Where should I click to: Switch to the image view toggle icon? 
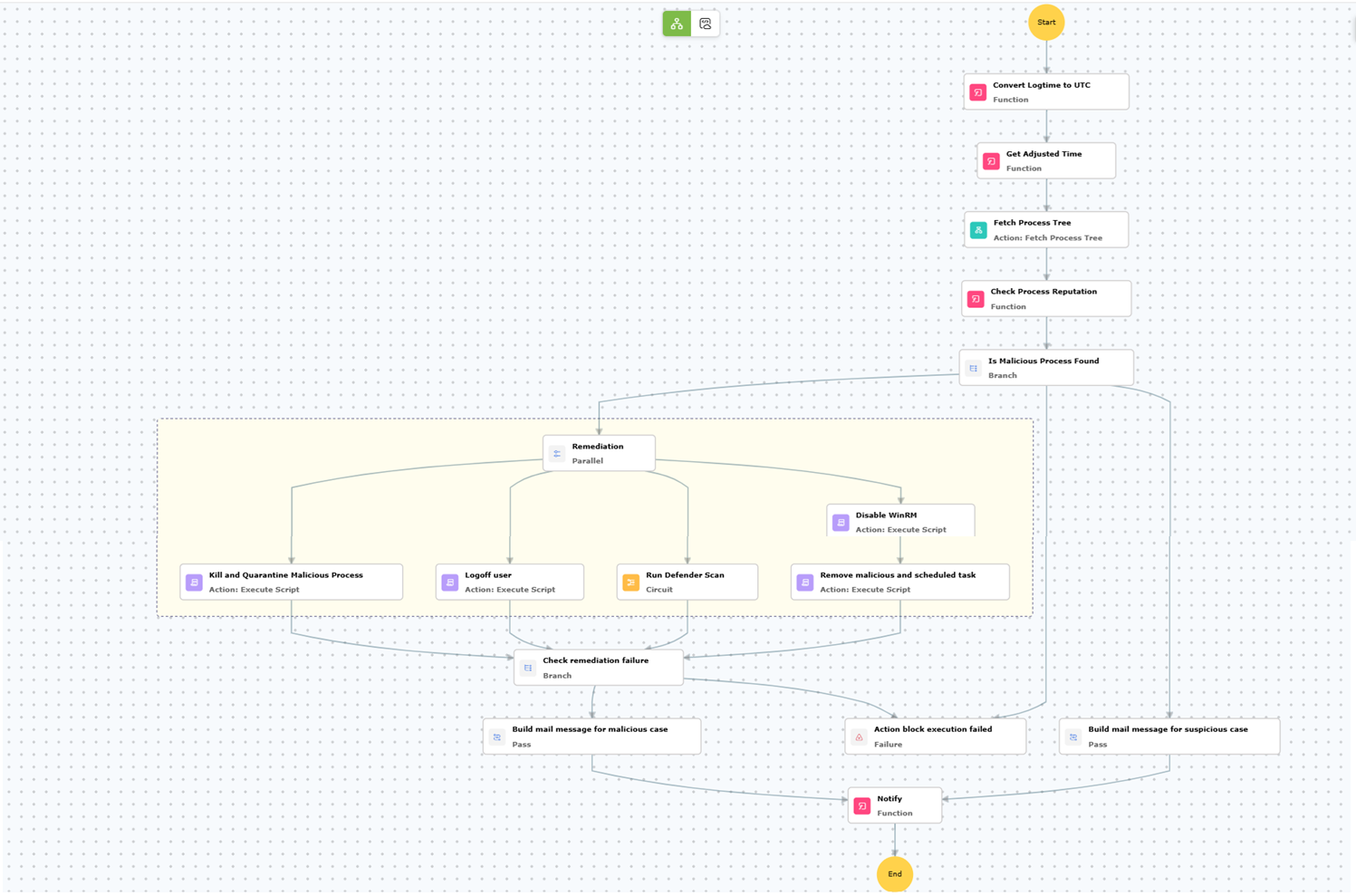[706, 24]
